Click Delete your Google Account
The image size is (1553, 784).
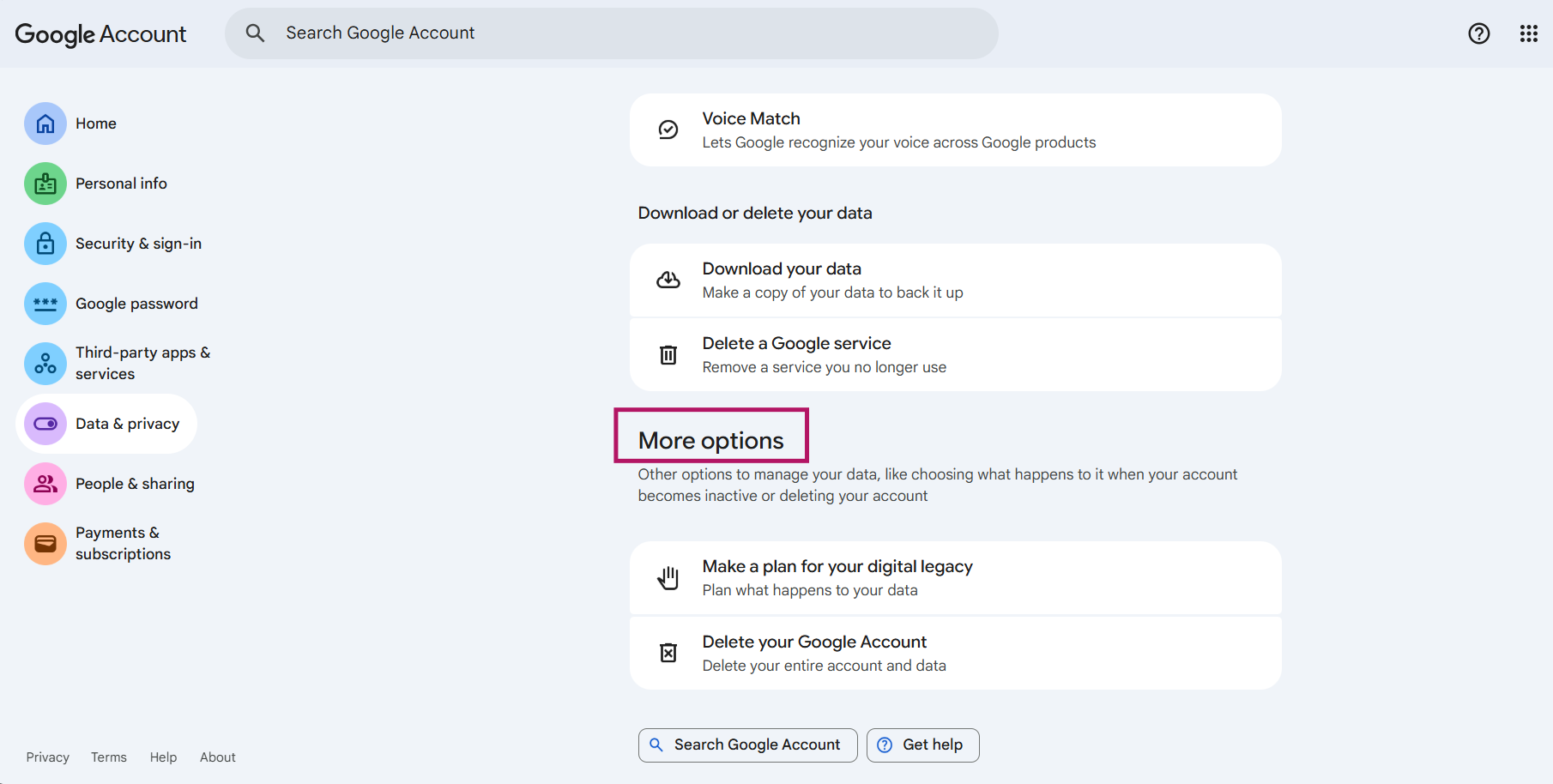[955, 653]
